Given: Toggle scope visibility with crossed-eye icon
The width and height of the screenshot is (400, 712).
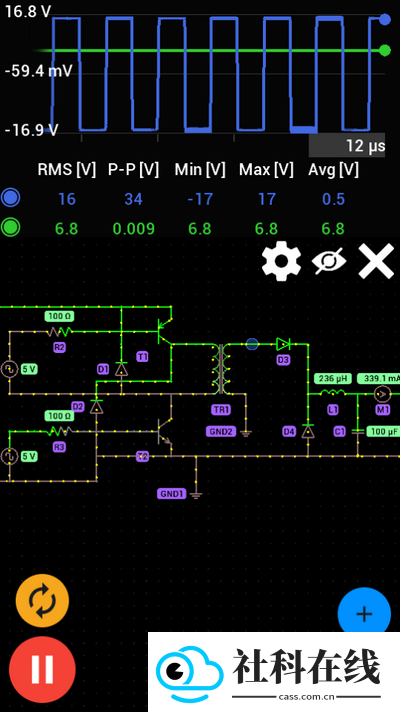Looking at the screenshot, I should [x=329, y=261].
